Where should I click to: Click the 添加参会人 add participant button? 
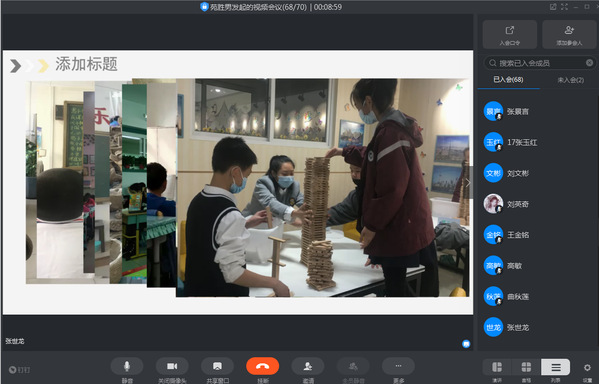[x=569, y=35]
